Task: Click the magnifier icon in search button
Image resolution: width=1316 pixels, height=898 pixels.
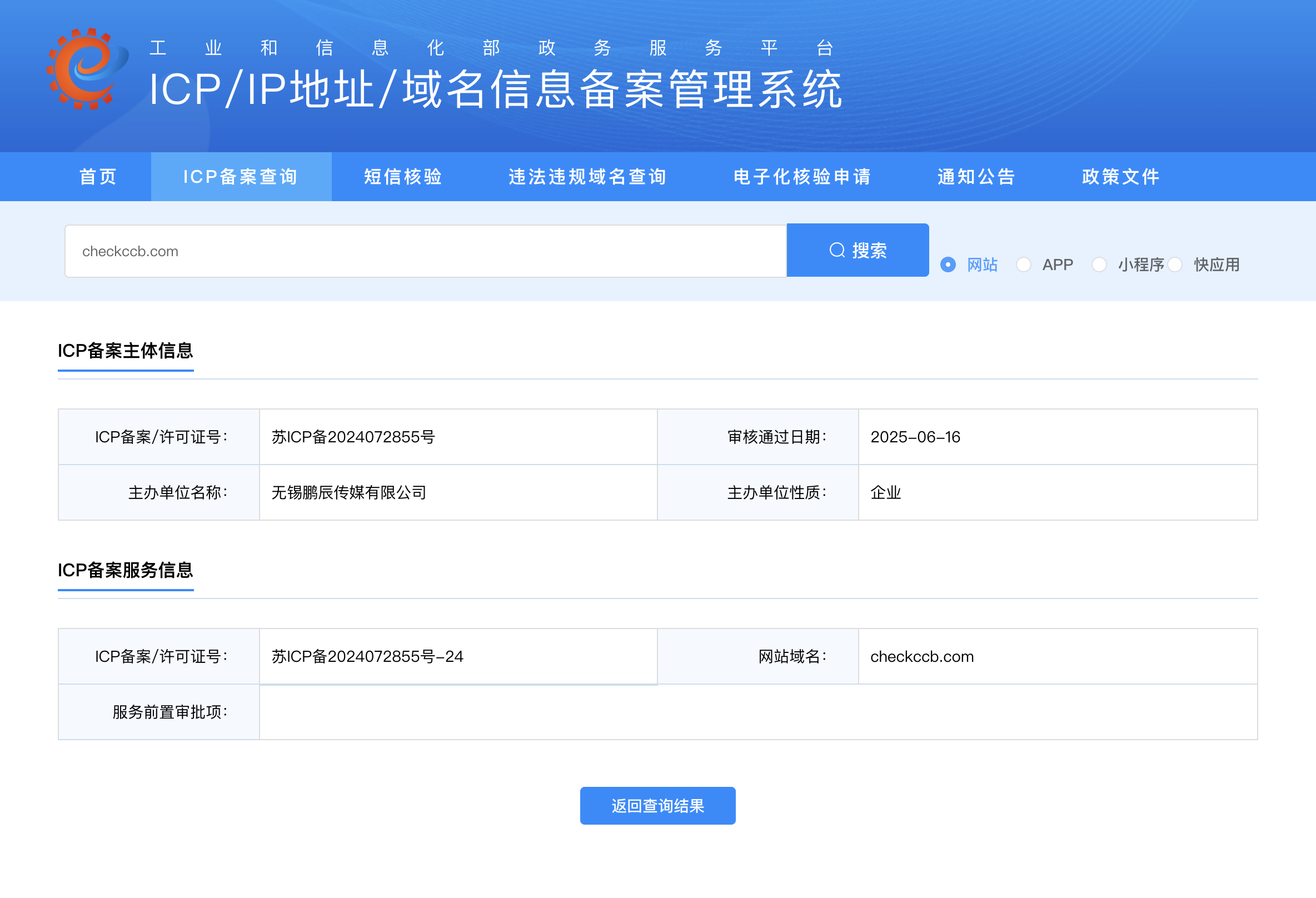Action: (836, 250)
